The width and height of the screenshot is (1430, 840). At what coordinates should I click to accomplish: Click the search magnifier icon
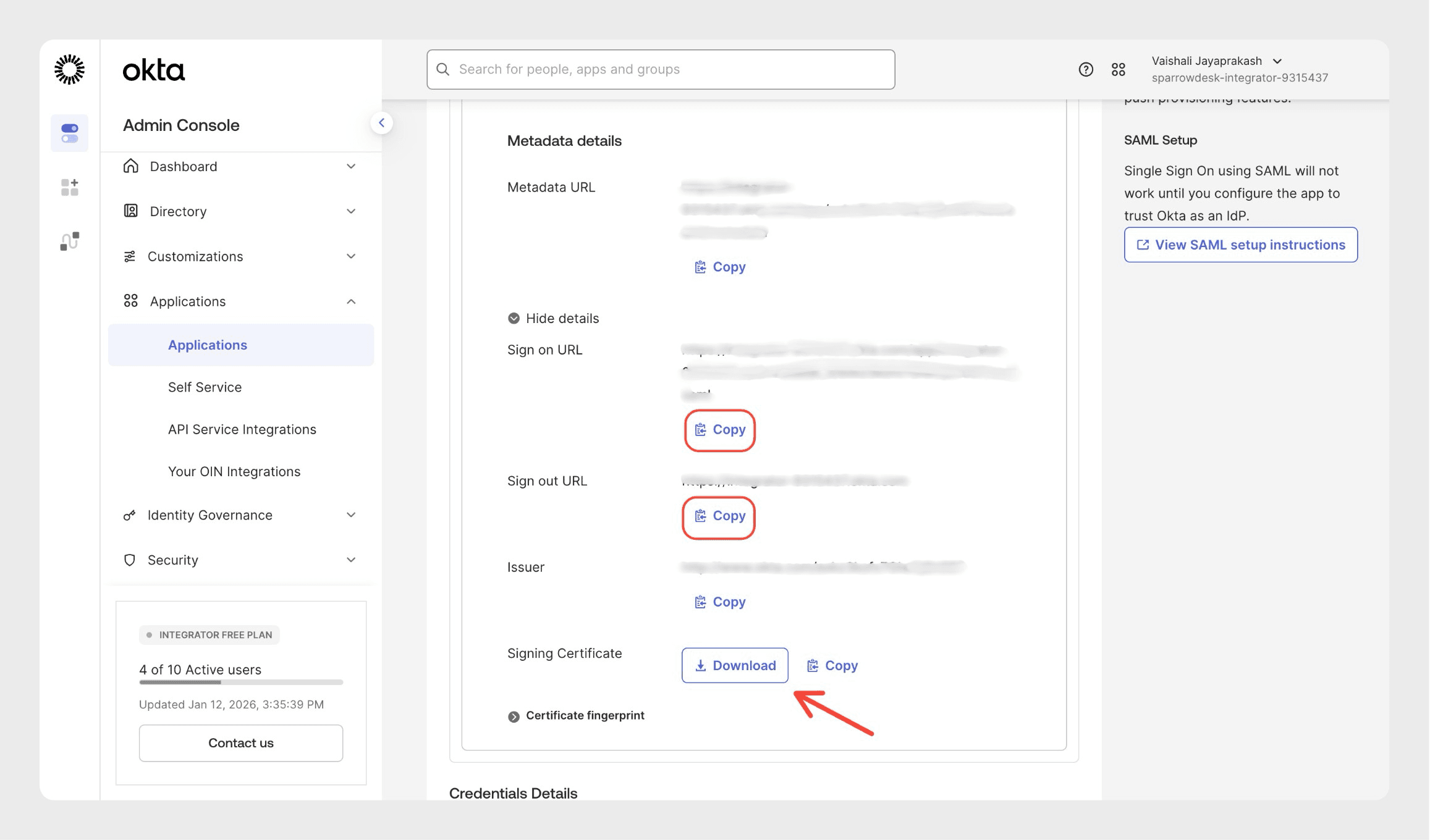(x=443, y=69)
